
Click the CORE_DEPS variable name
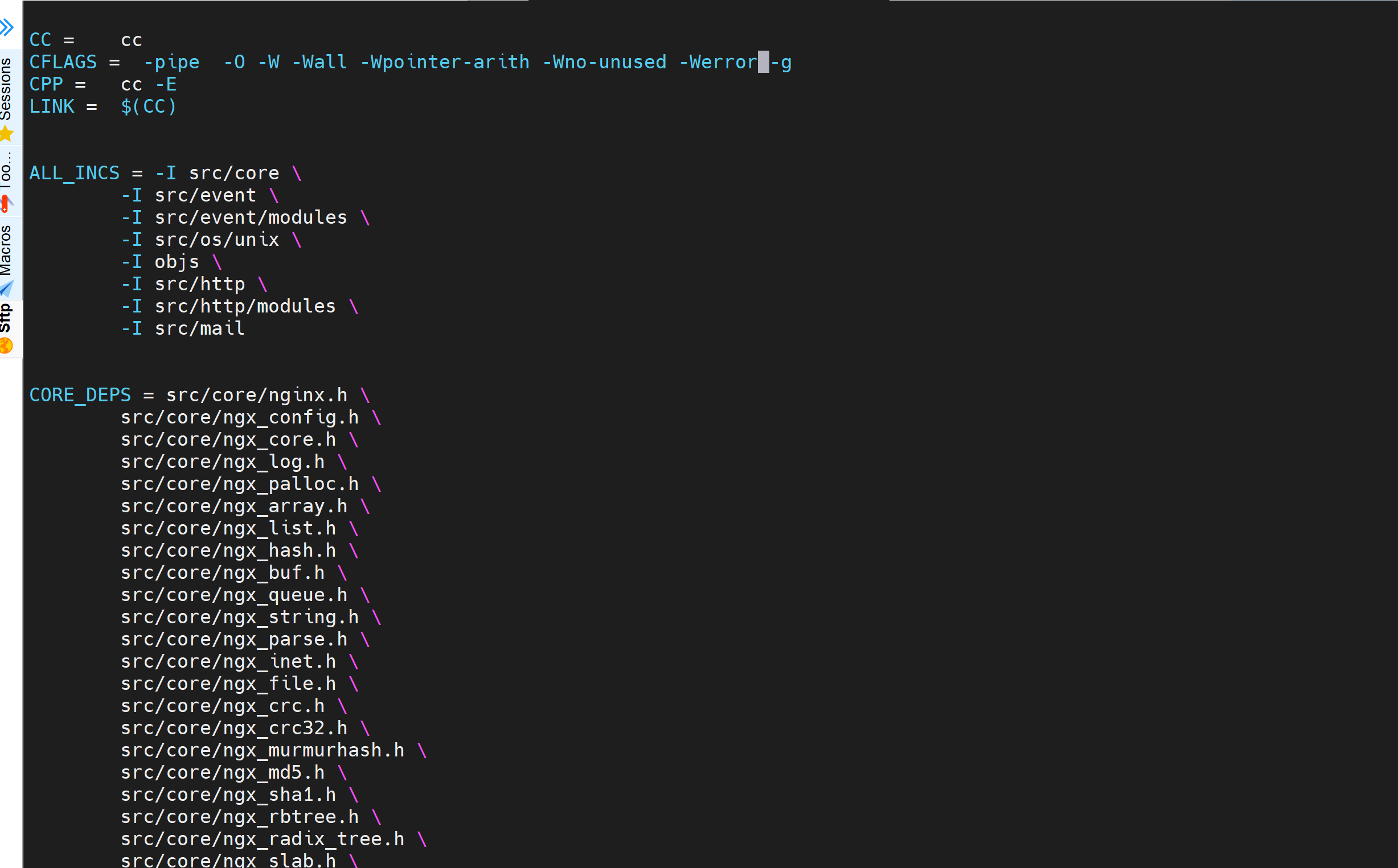80,395
